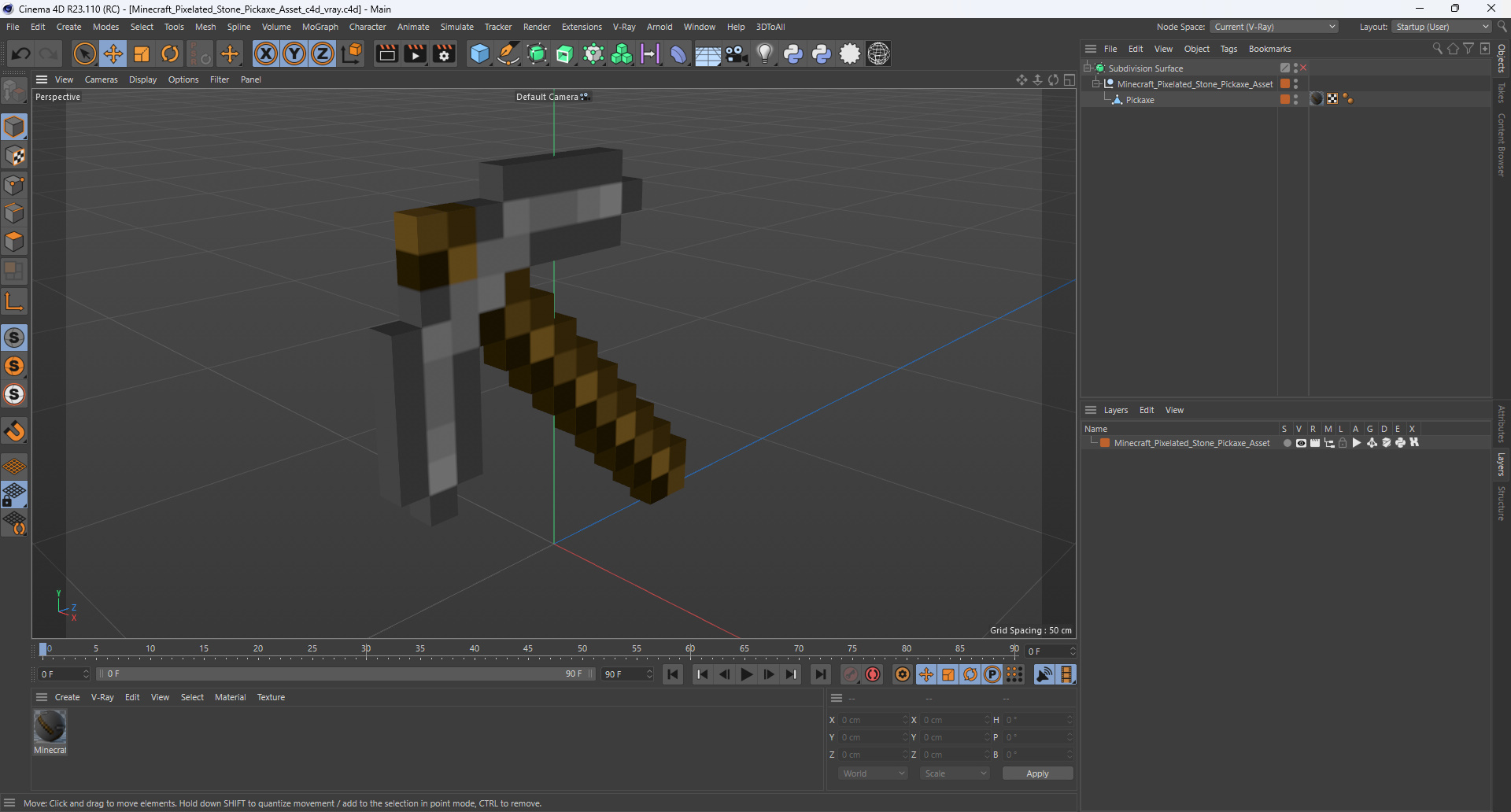The height and width of the screenshot is (812, 1511).
Task: Click the timeline preview range slider
Action: coord(345,674)
